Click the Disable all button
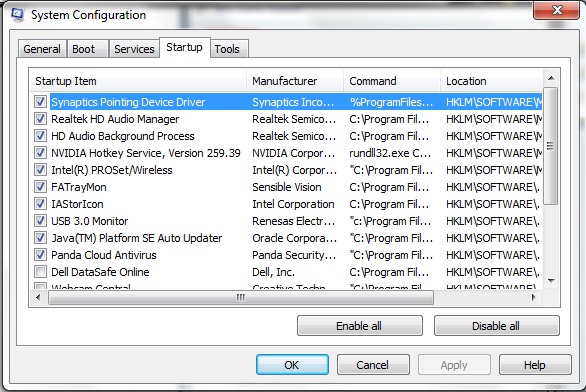Screen dimensions: 586x392 tap(496, 326)
